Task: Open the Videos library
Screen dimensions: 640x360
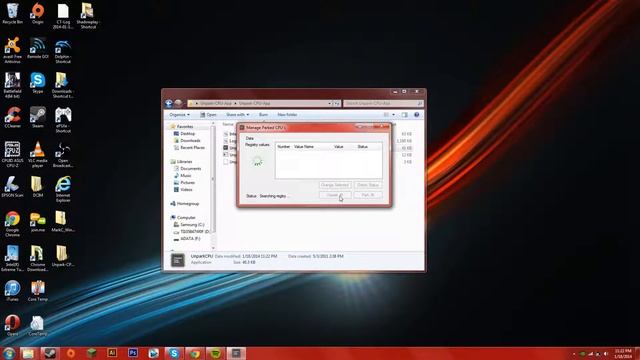Action: [x=186, y=189]
